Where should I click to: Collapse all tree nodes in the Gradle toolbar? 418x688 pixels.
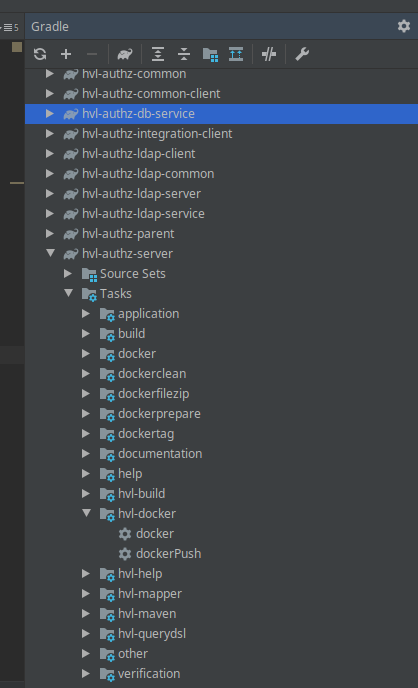(184, 54)
